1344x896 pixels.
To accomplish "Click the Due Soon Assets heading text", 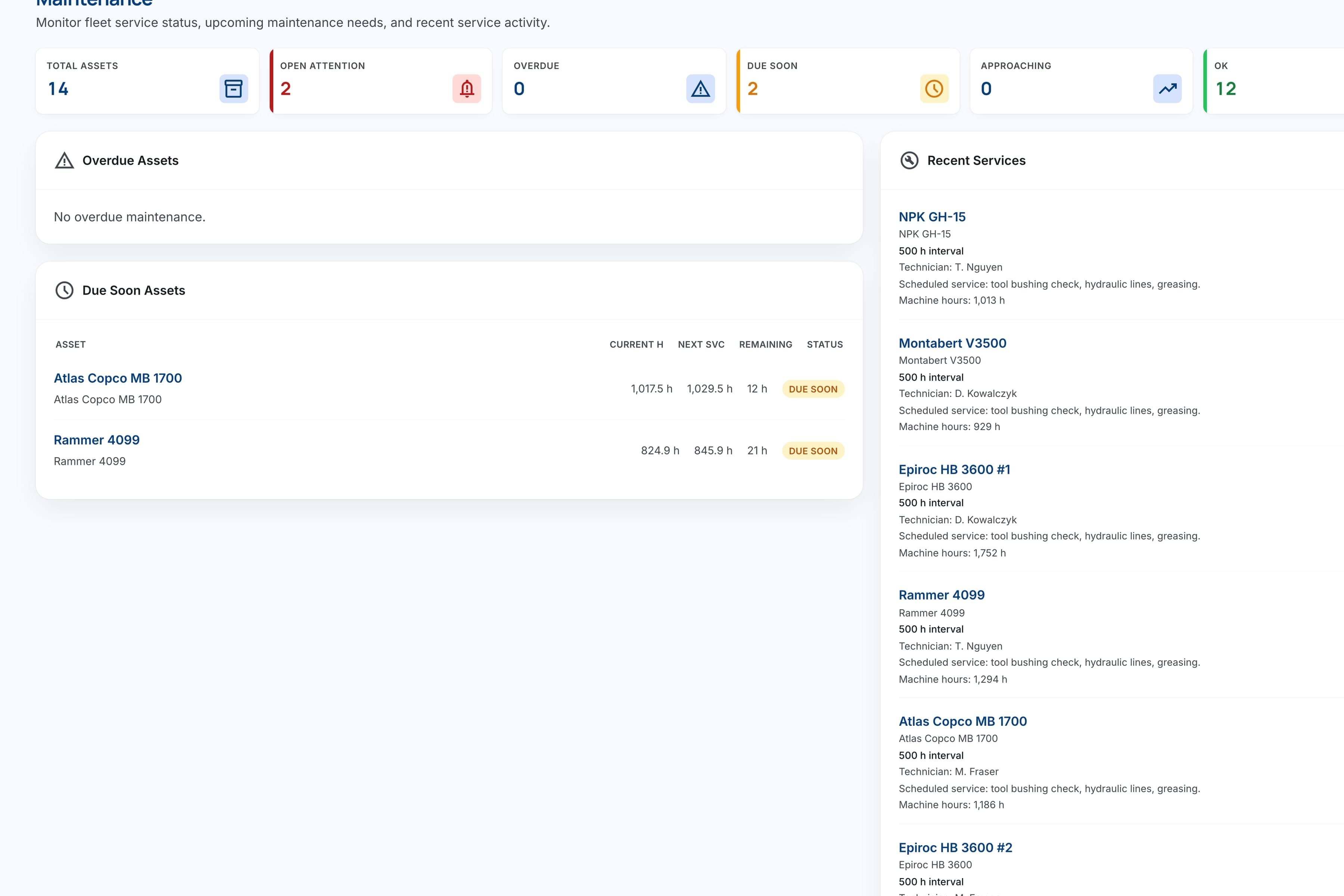I will (134, 290).
